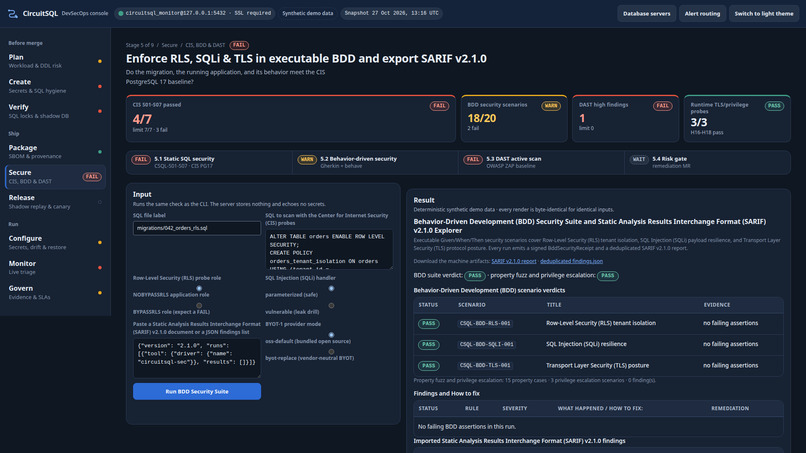Click the FAIL badge beside the breadcrumb

pos(239,45)
